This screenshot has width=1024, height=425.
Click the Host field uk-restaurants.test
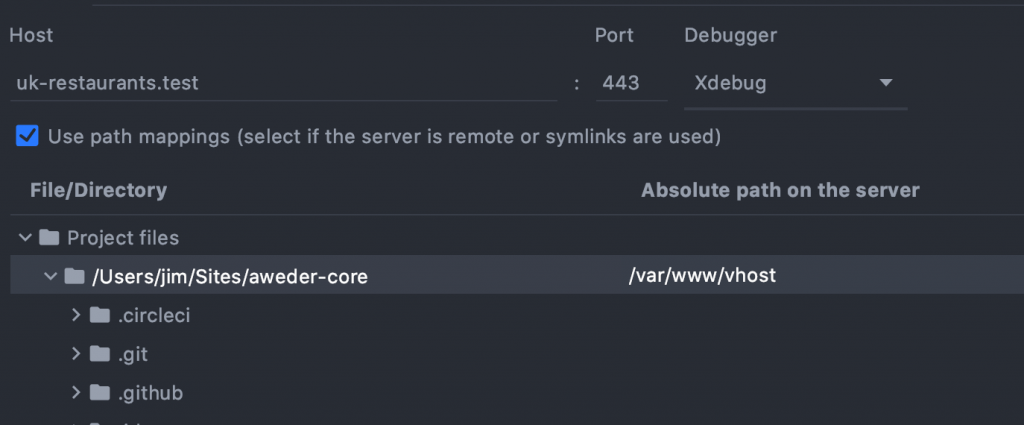coord(283,84)
